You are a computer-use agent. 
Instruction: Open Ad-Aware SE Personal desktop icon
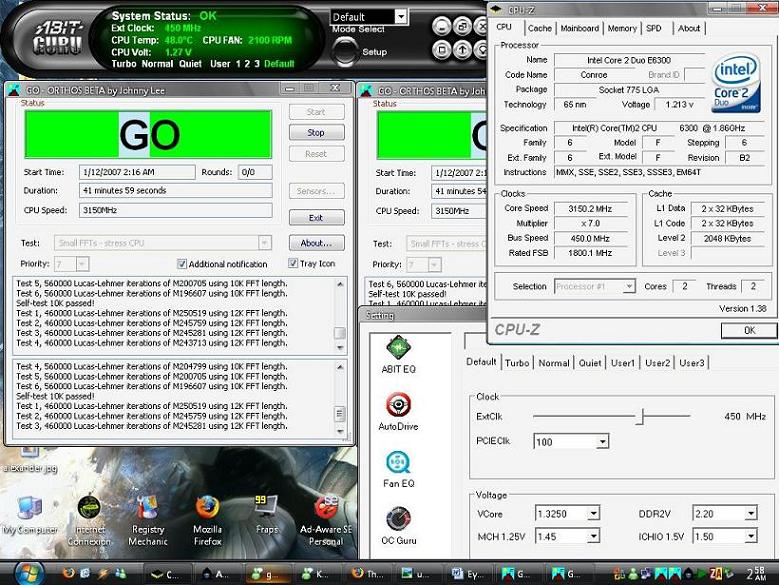(326, 520)
